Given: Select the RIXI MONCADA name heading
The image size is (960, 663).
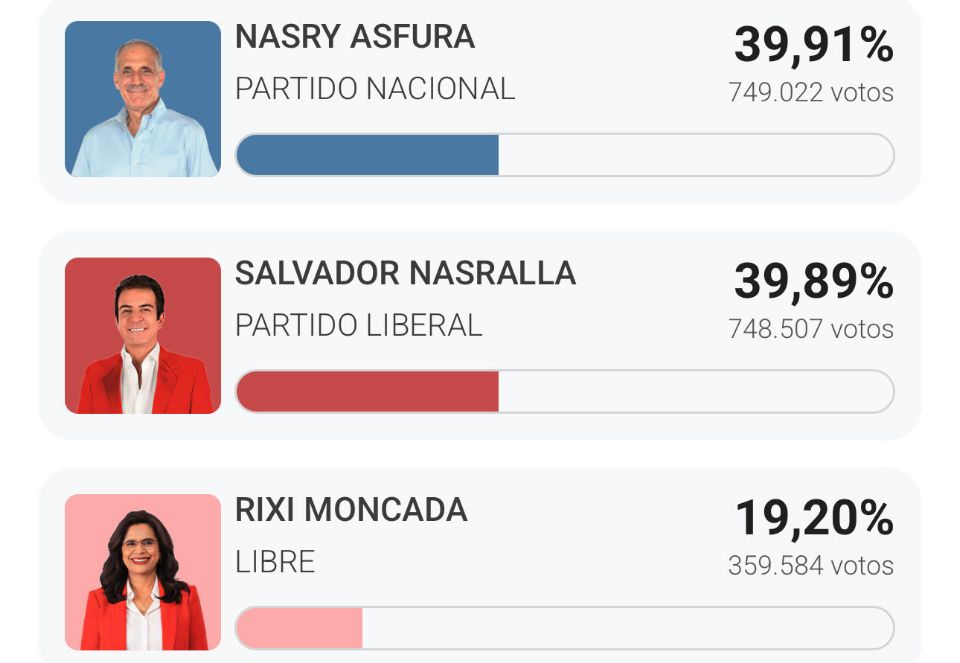Looking at the screenshot, I should (350, 510).
